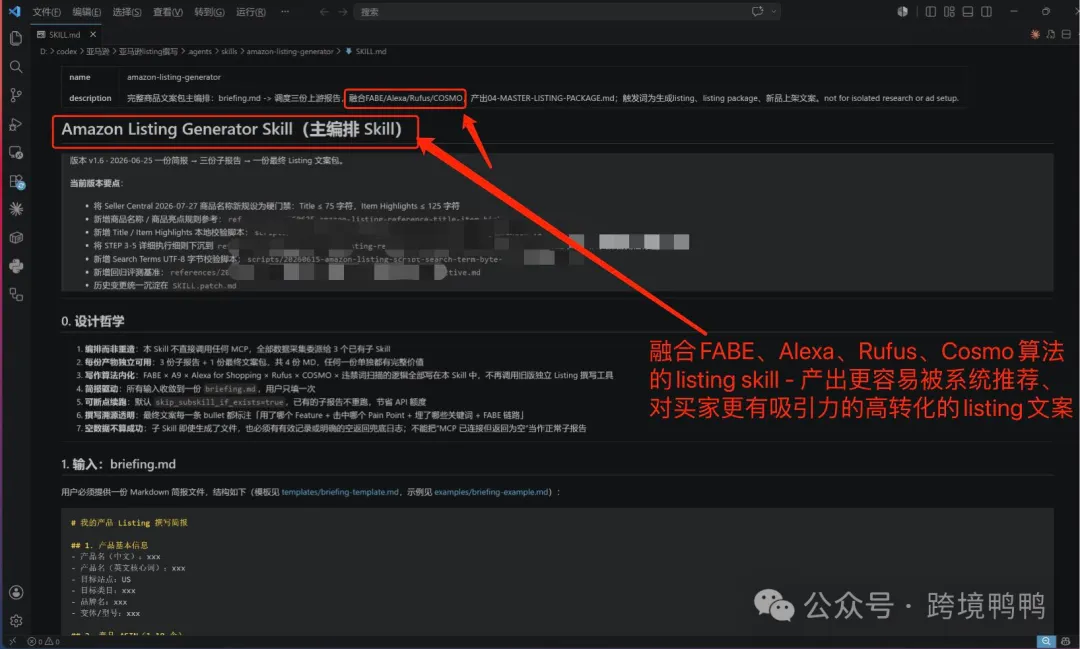Open the 转到(G) menu

click(x=209, y=12)
